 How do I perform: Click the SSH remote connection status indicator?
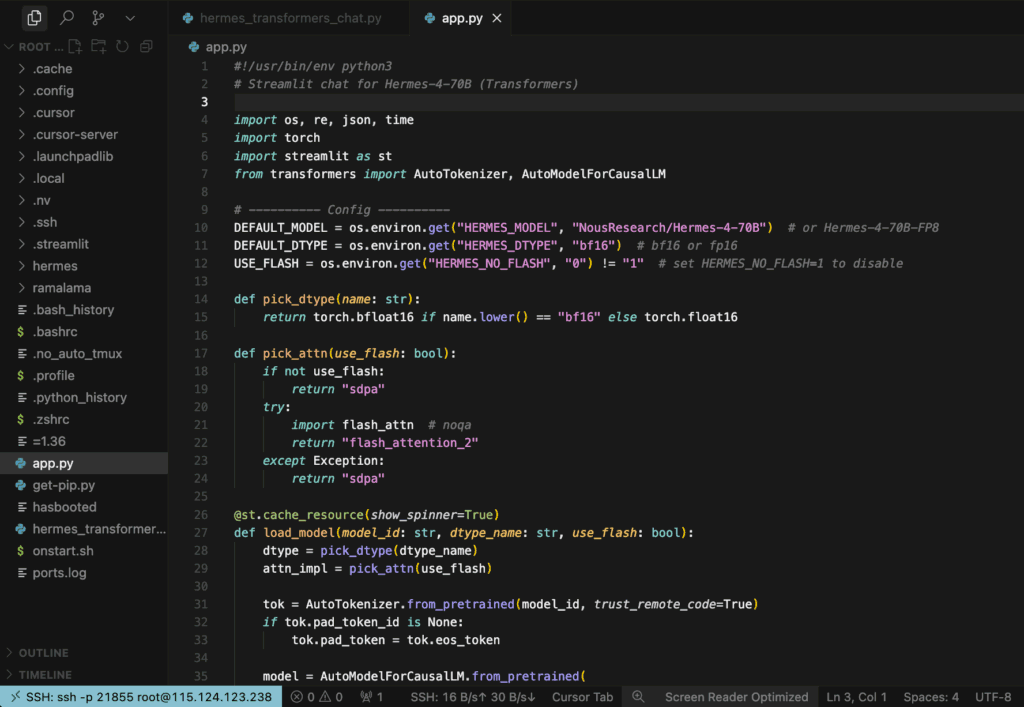[x=141, y=697]
